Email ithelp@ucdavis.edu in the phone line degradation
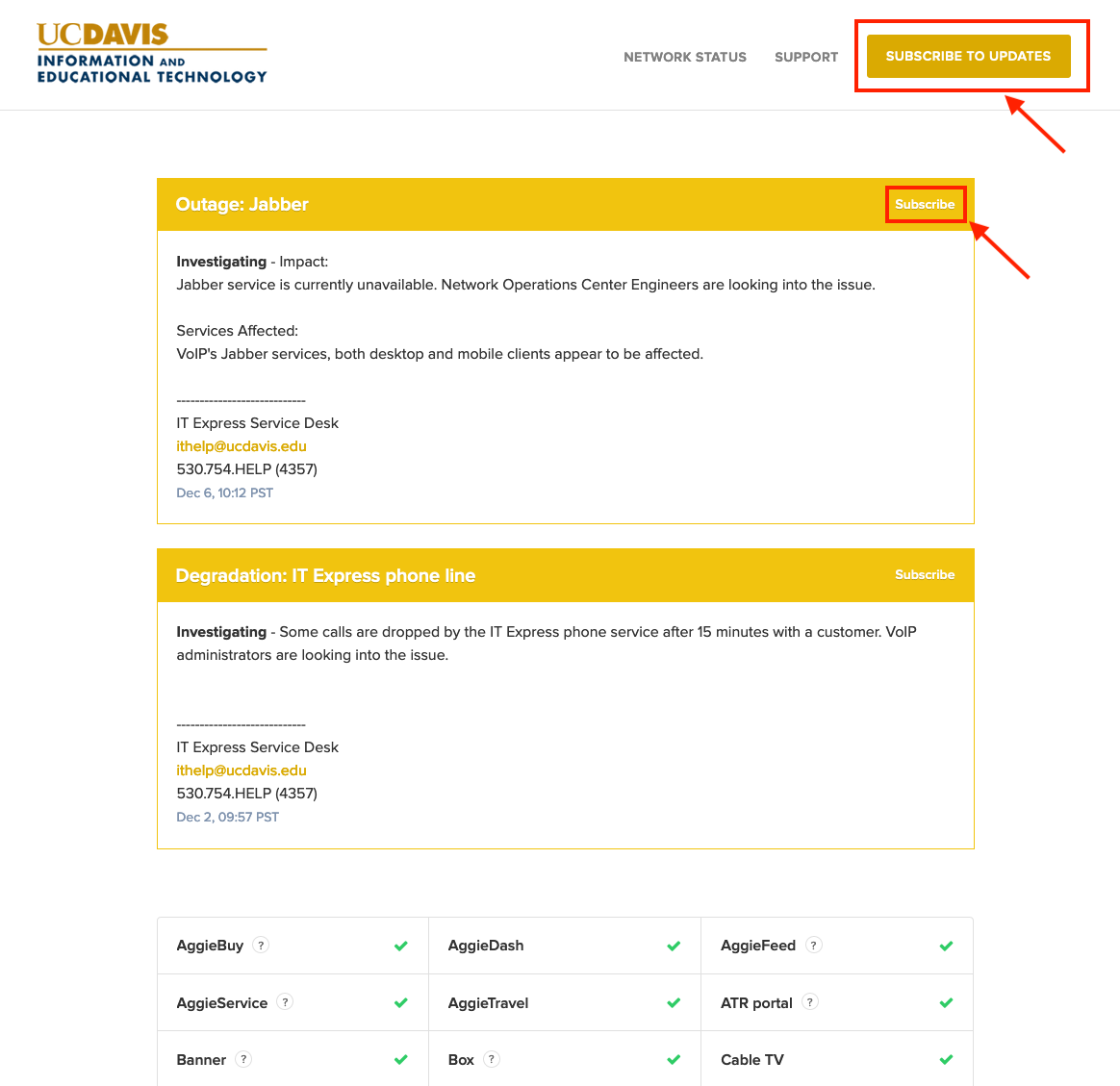Screen dimensions: 1120x1086 (x=242, y=770)
